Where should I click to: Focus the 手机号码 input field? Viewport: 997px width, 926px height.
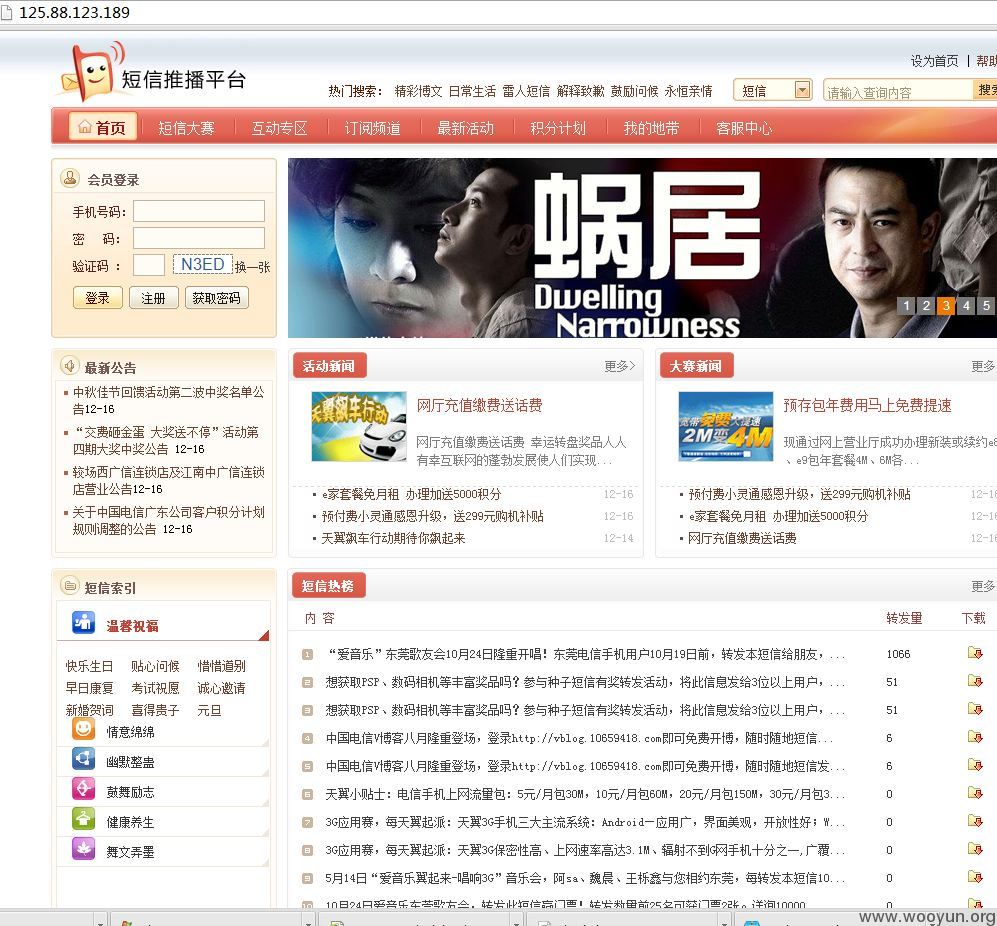198,211
